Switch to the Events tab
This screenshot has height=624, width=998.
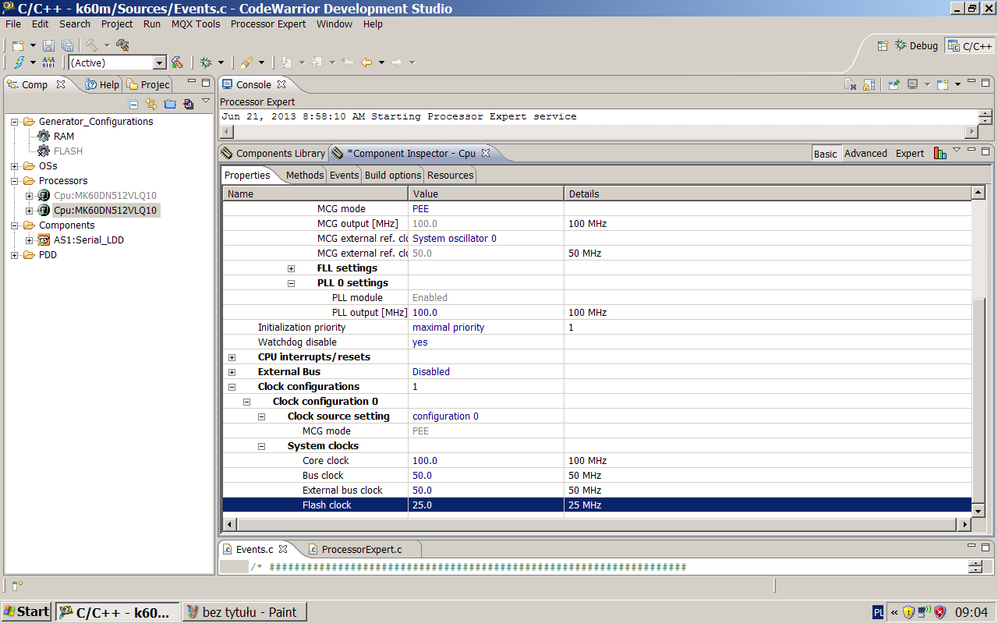click(344, 175)
